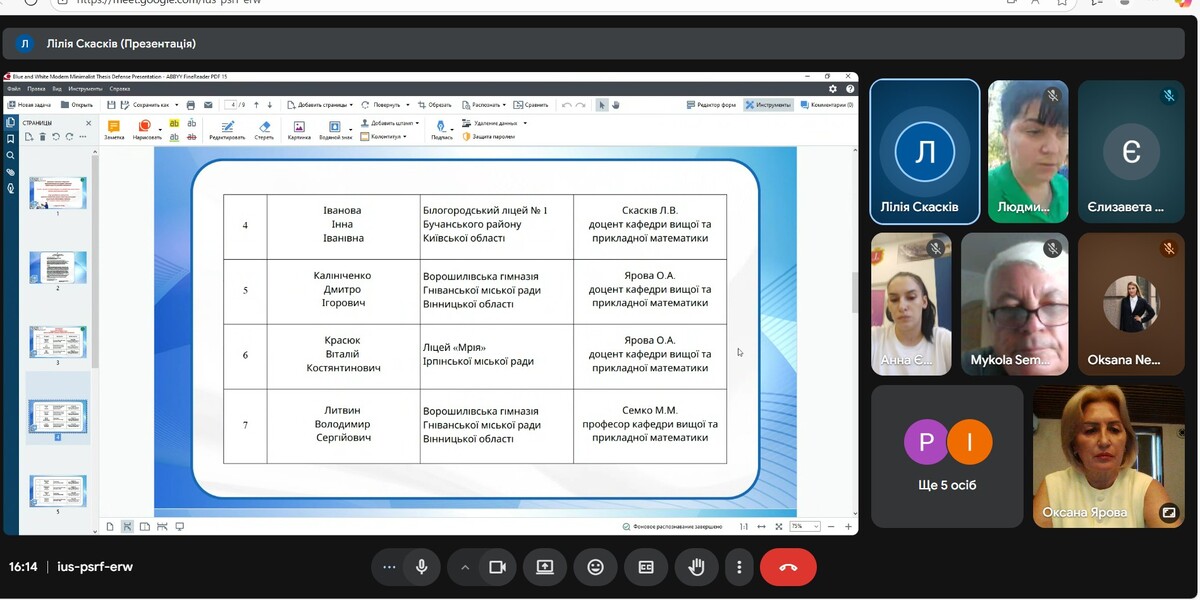Go to next page with down arrow

[270, 104]
